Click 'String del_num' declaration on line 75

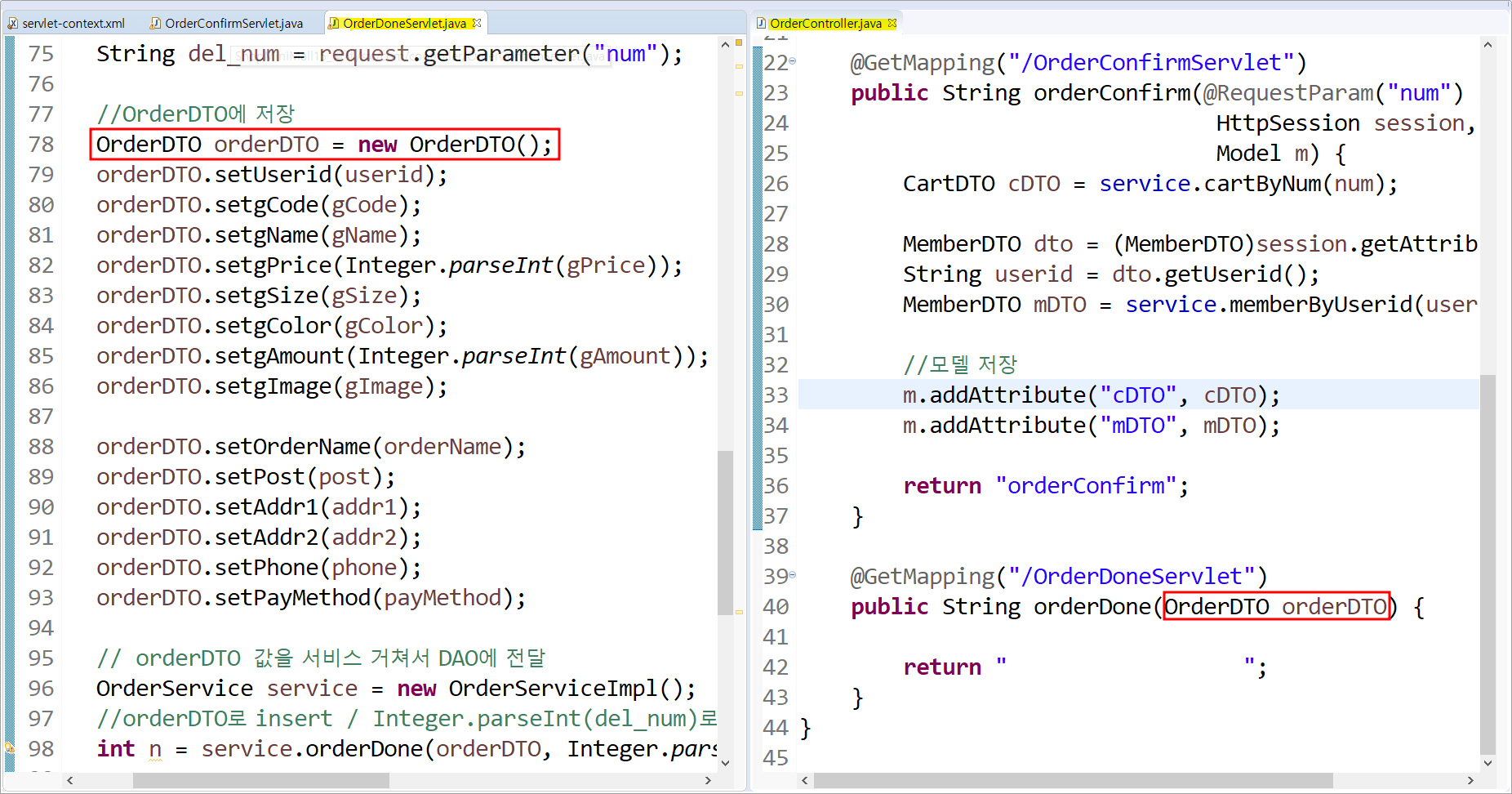[188, 54]
